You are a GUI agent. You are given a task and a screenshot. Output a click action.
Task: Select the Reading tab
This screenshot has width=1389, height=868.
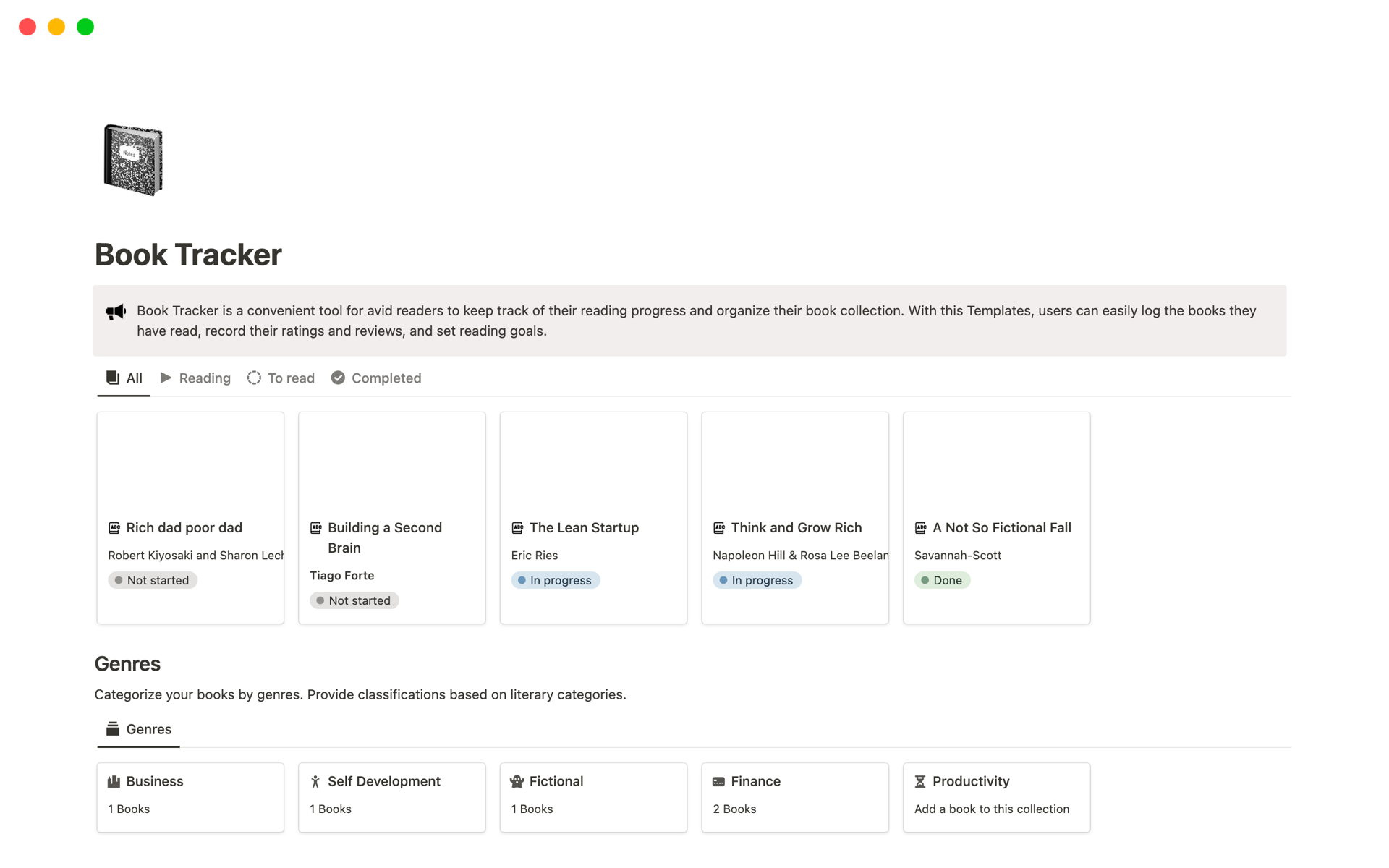(195, 378)
